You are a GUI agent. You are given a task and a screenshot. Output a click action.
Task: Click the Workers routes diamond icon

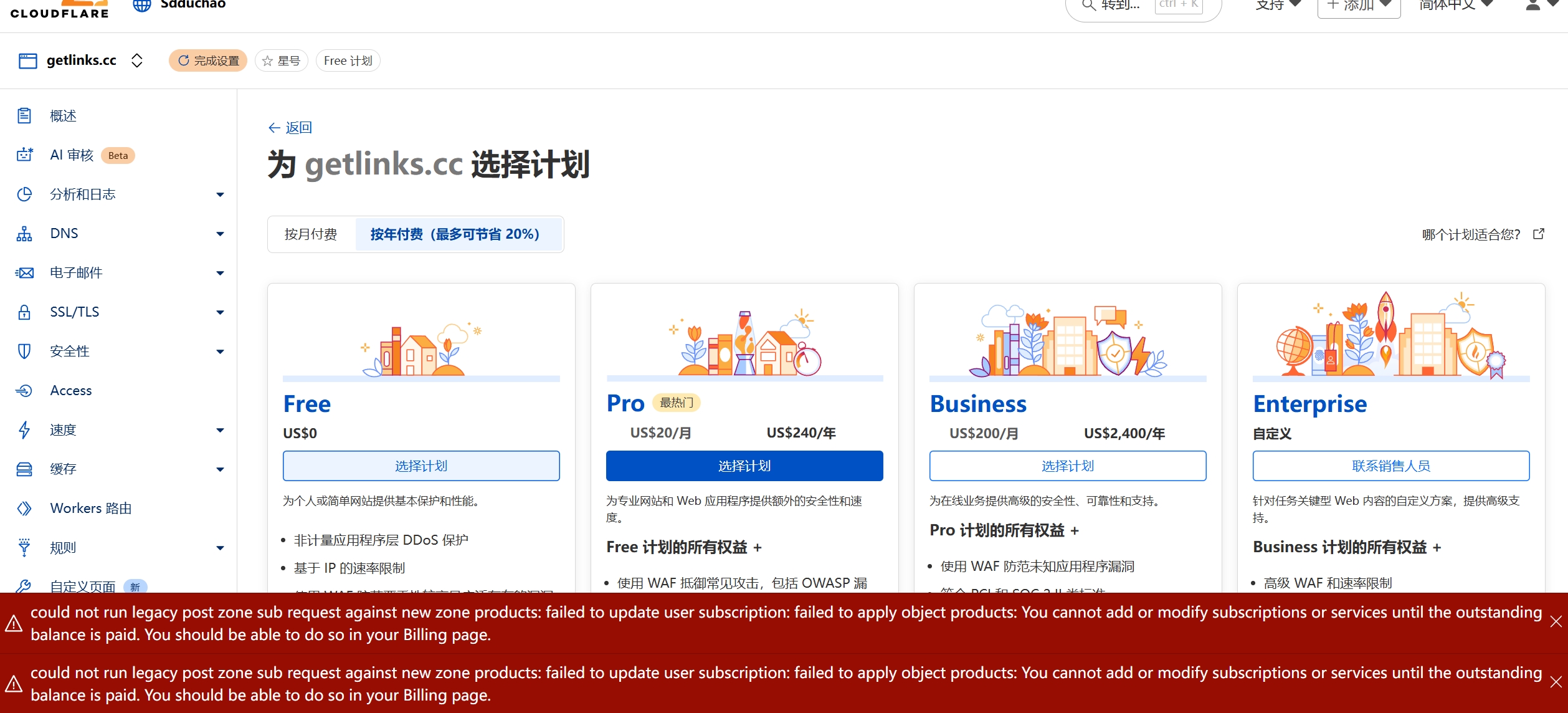[24, 509]
